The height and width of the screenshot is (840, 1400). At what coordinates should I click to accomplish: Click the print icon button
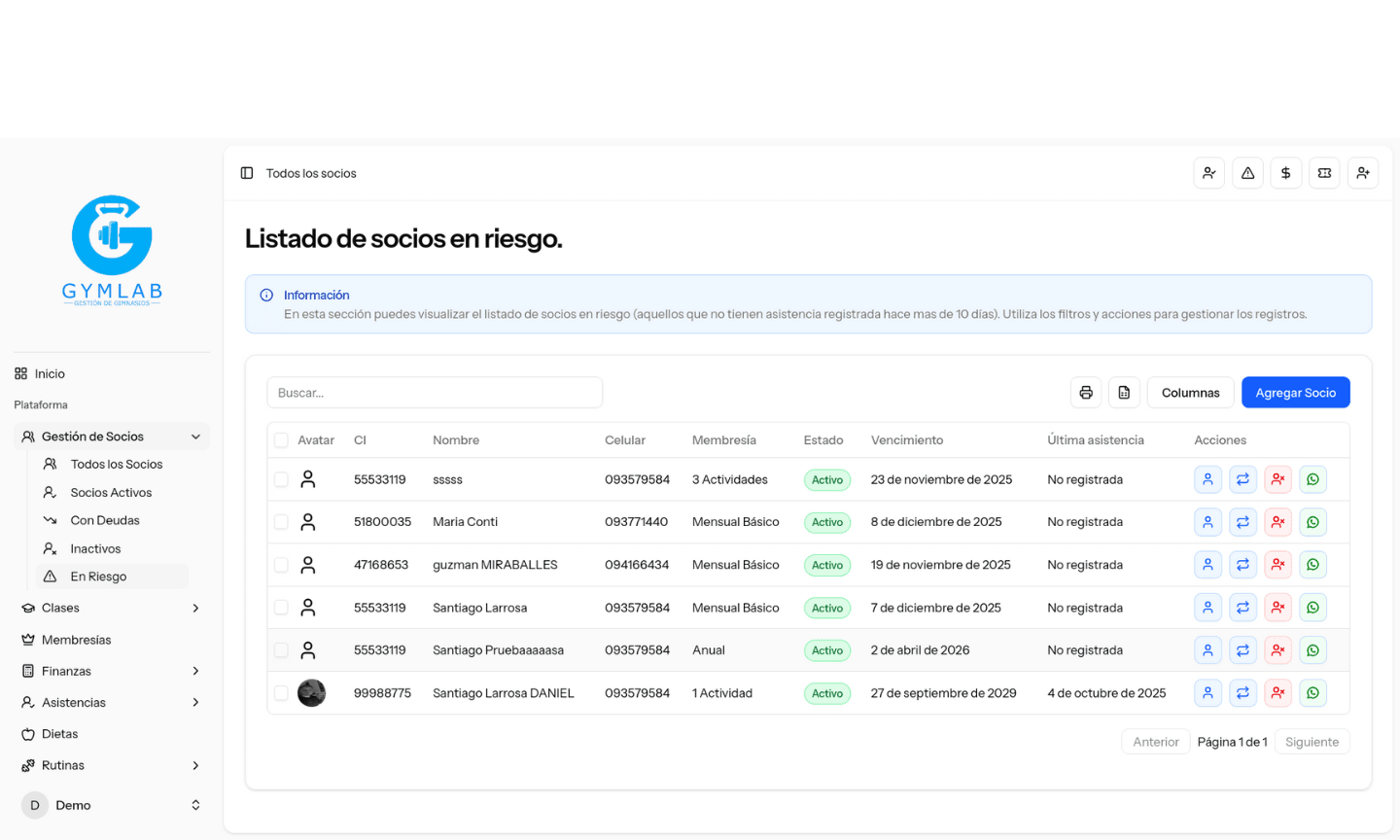[1086, 393]
